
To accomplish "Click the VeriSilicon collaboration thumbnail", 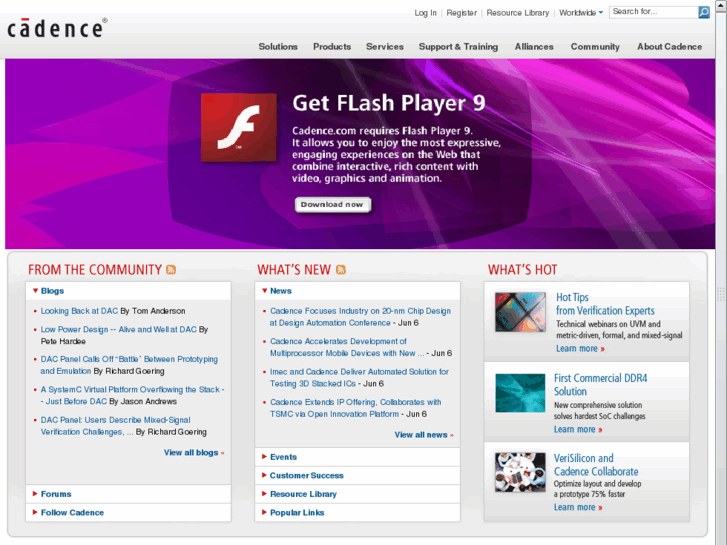I will [x=520, y=472].
